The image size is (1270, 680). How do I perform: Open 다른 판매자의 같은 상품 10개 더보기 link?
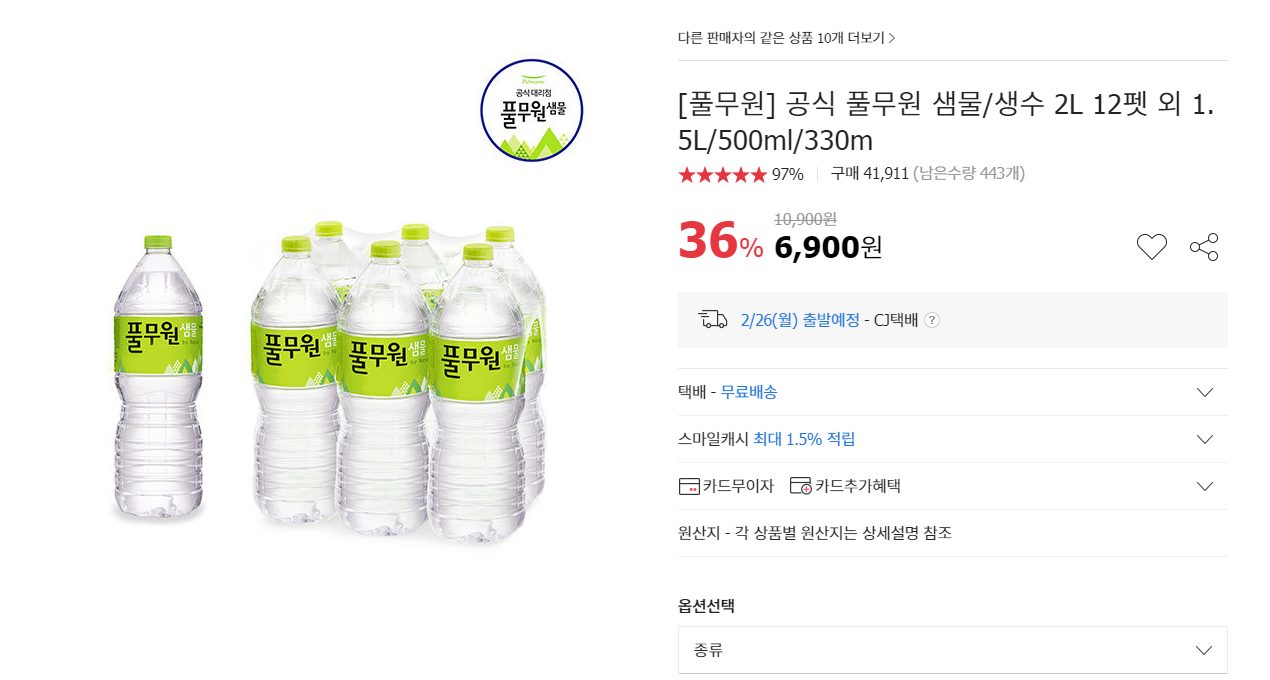pos(786,38)
